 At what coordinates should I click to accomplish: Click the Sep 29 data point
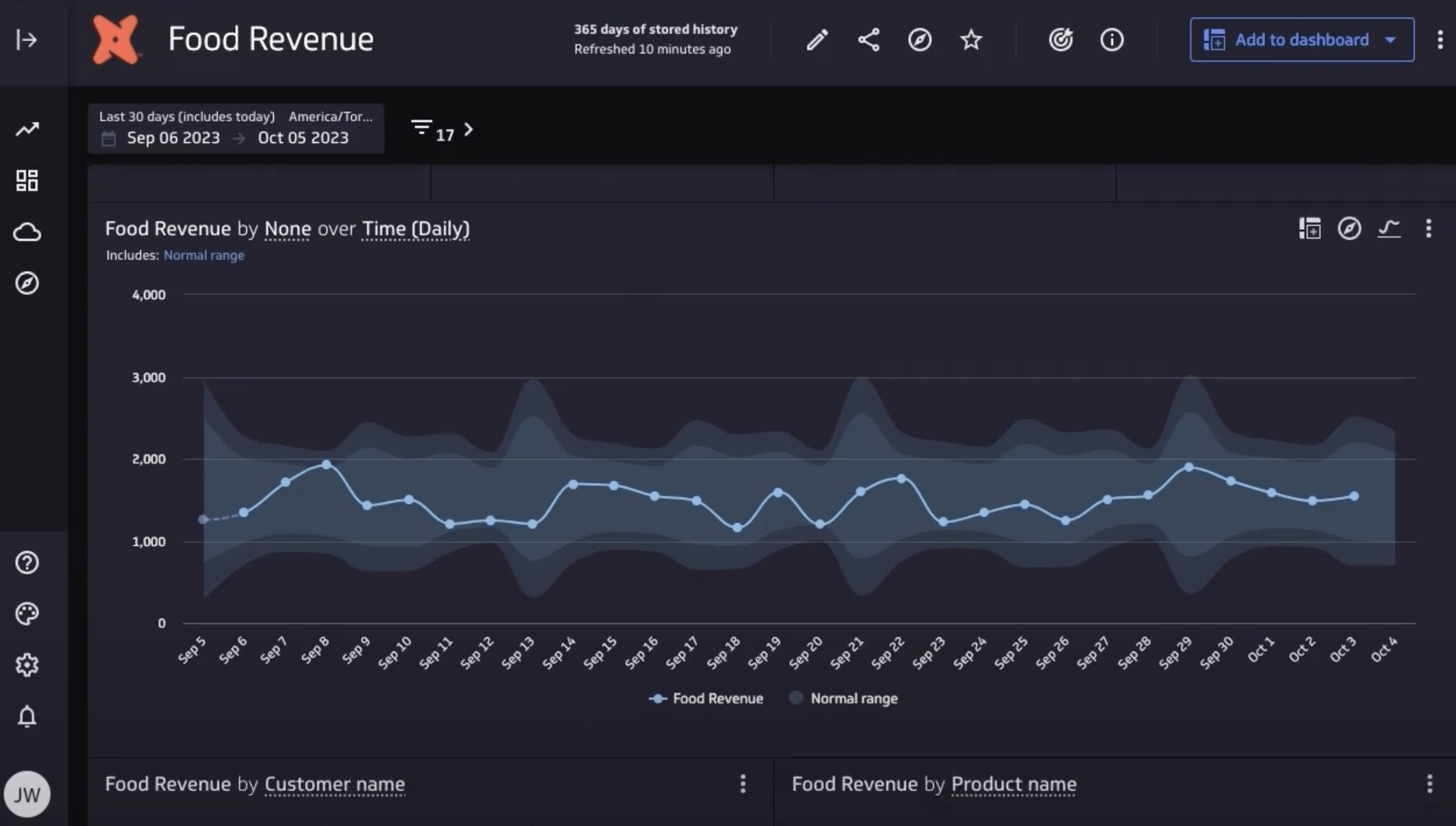[1189, 467]
